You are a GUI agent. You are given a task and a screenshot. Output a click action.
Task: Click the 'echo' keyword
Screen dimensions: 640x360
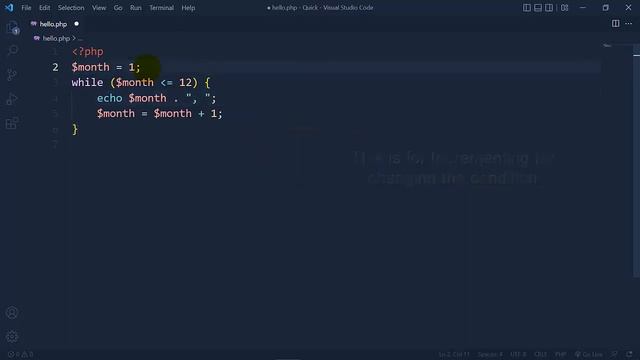[x=110, y=98]
